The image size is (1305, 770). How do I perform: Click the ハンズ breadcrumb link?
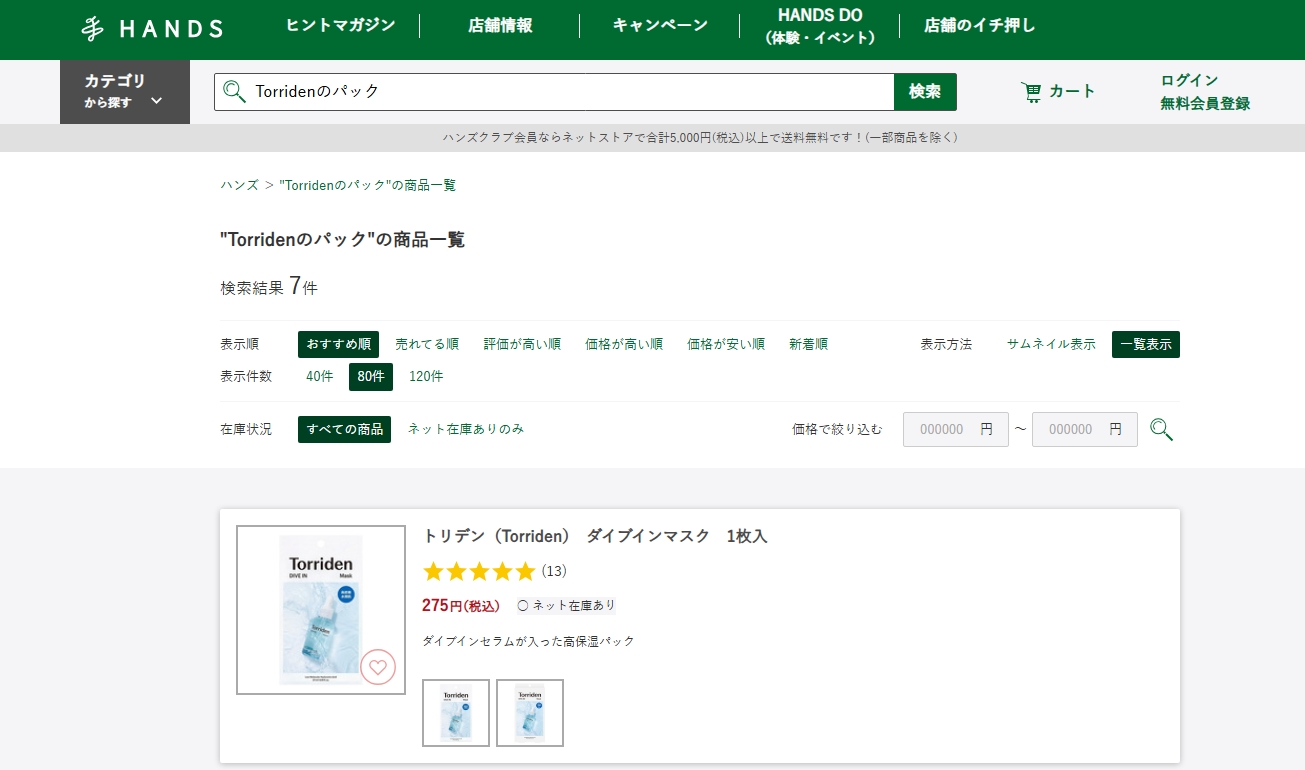pyautogui.click(x=239, y=185)
